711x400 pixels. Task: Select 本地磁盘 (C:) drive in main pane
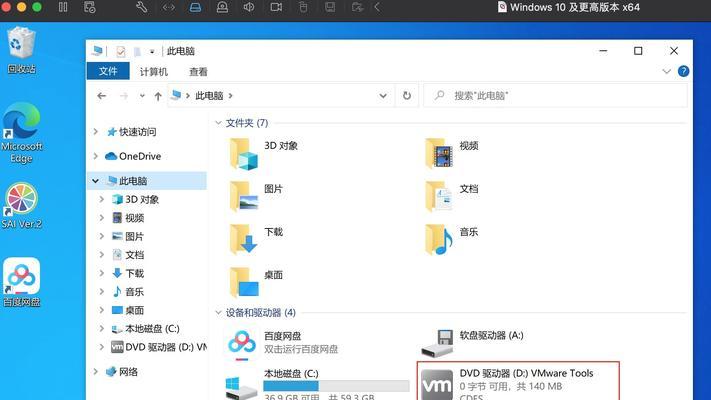[x=317, y=384]
